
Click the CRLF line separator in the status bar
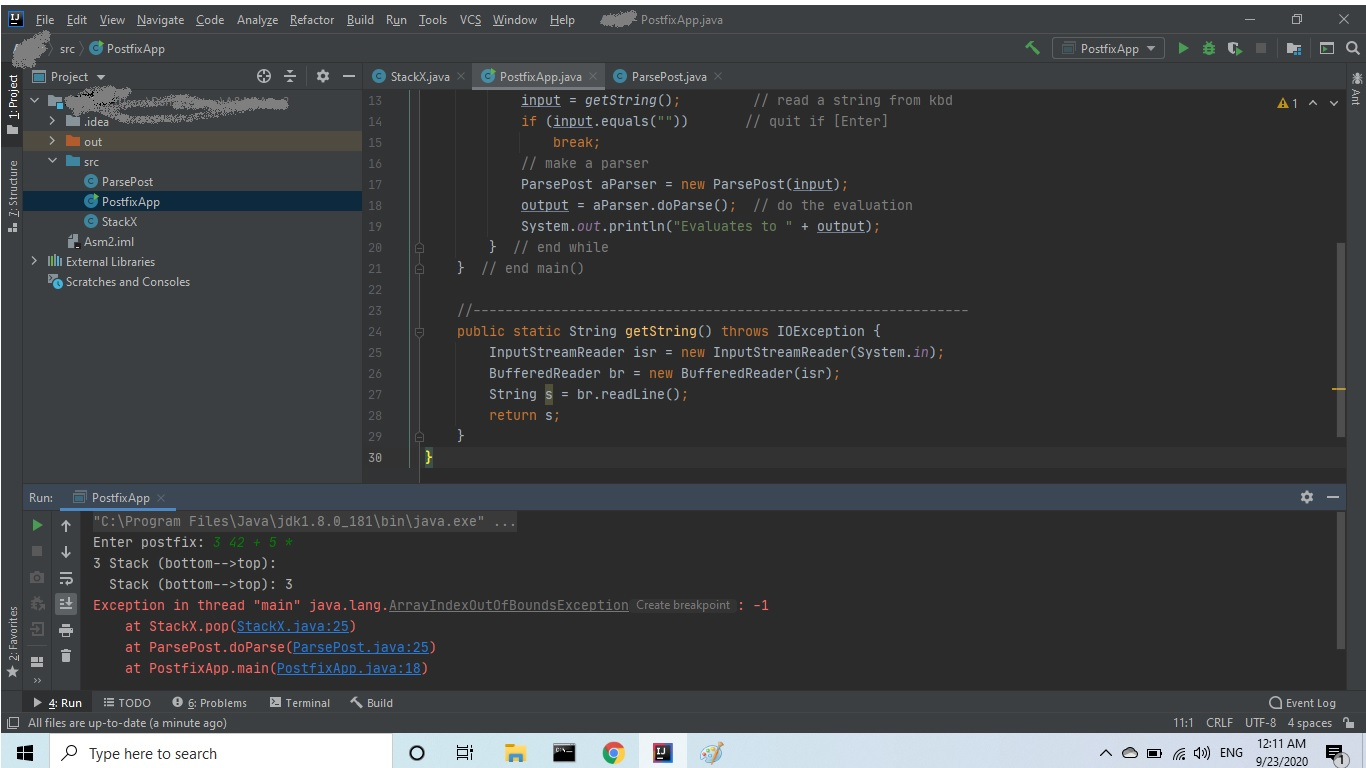pos(1219,723)
